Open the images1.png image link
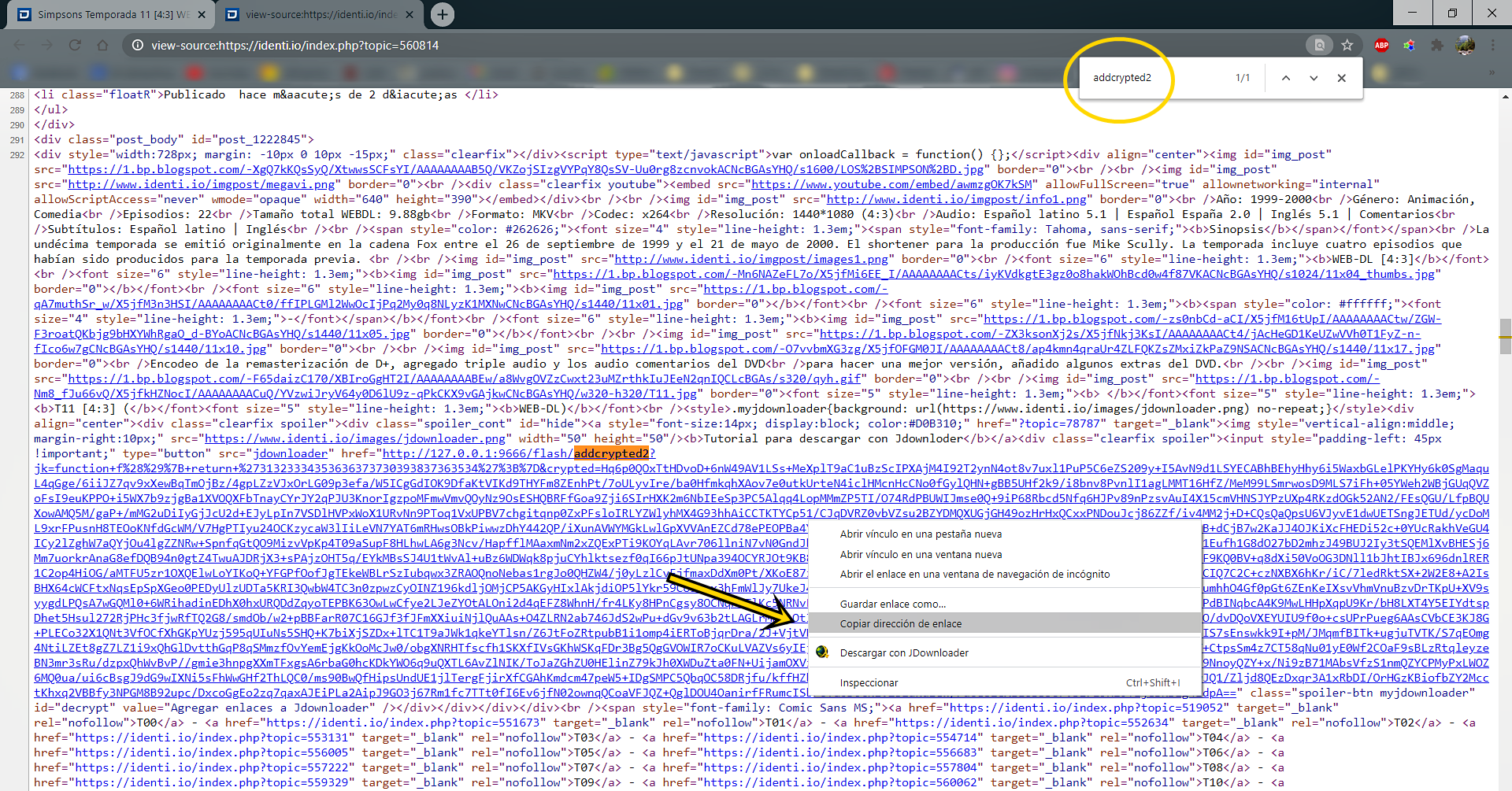 (751, 259)
